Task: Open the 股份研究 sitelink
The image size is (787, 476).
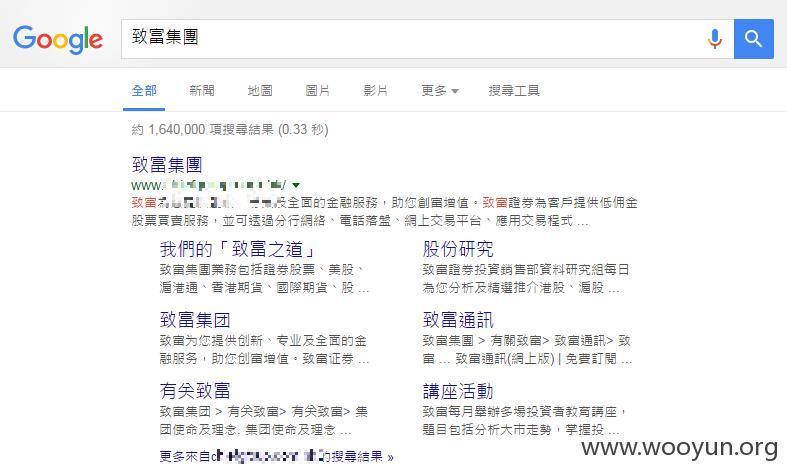Action: pos(458,249)
